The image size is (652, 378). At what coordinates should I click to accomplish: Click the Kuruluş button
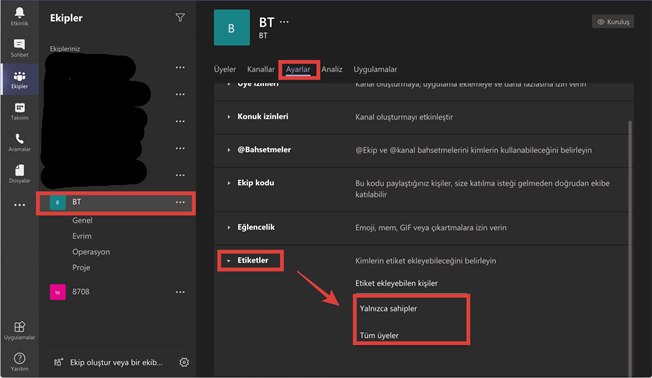[x=613, y=22]
